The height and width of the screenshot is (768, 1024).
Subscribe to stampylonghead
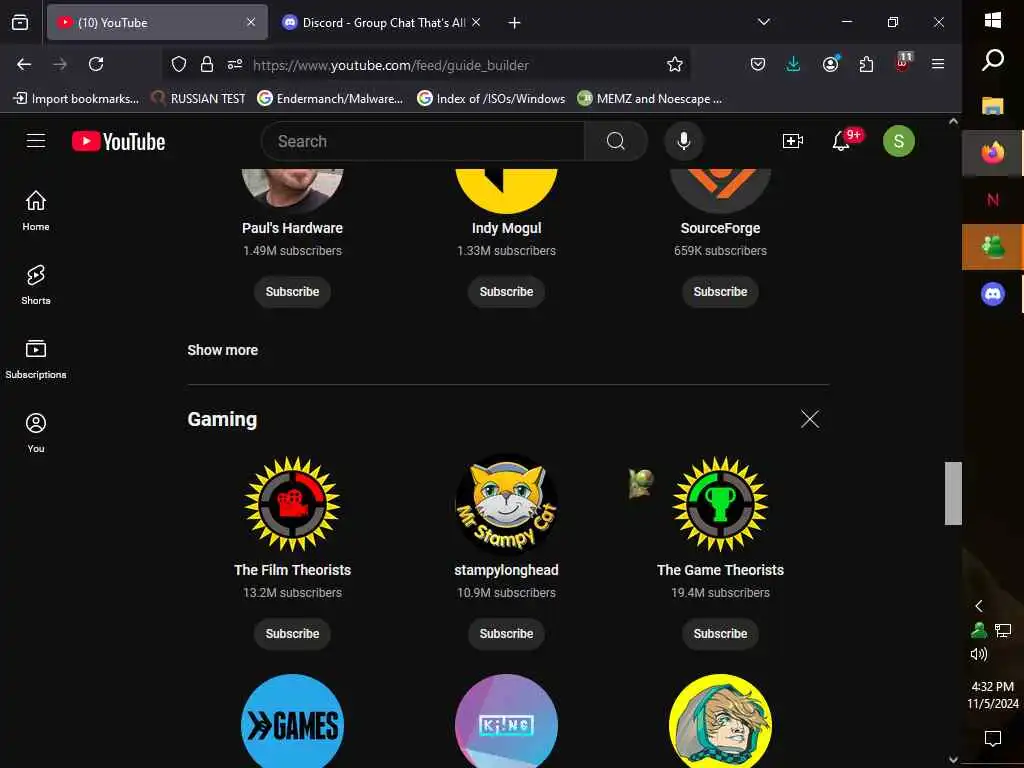tap(506, 633)
